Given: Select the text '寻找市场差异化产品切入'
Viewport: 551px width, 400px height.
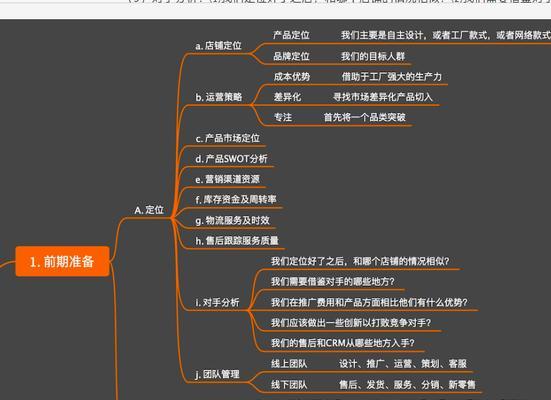Looking at the screenshot, I should [383, 97].
